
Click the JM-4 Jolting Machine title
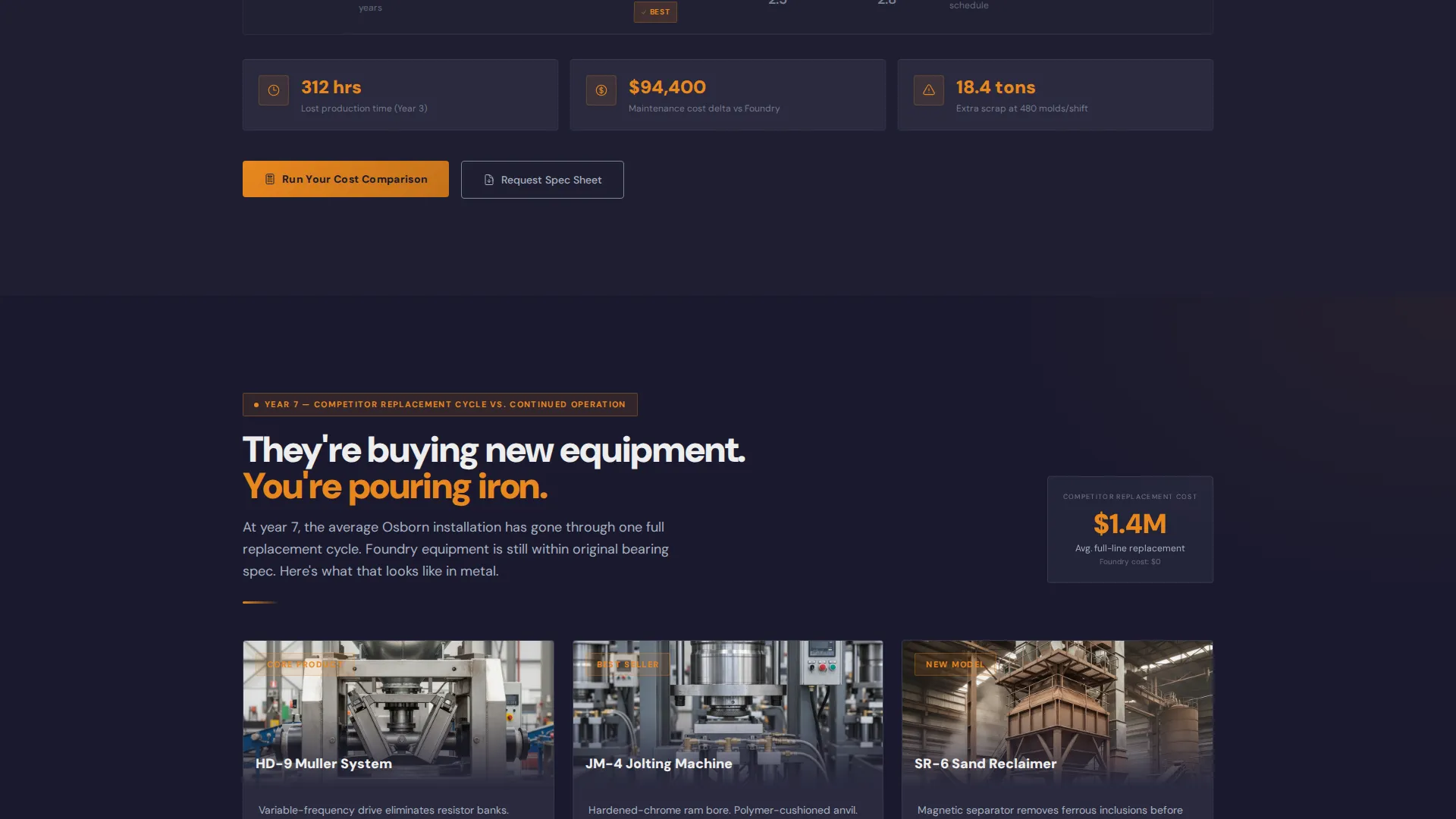(x=659, y=764)
